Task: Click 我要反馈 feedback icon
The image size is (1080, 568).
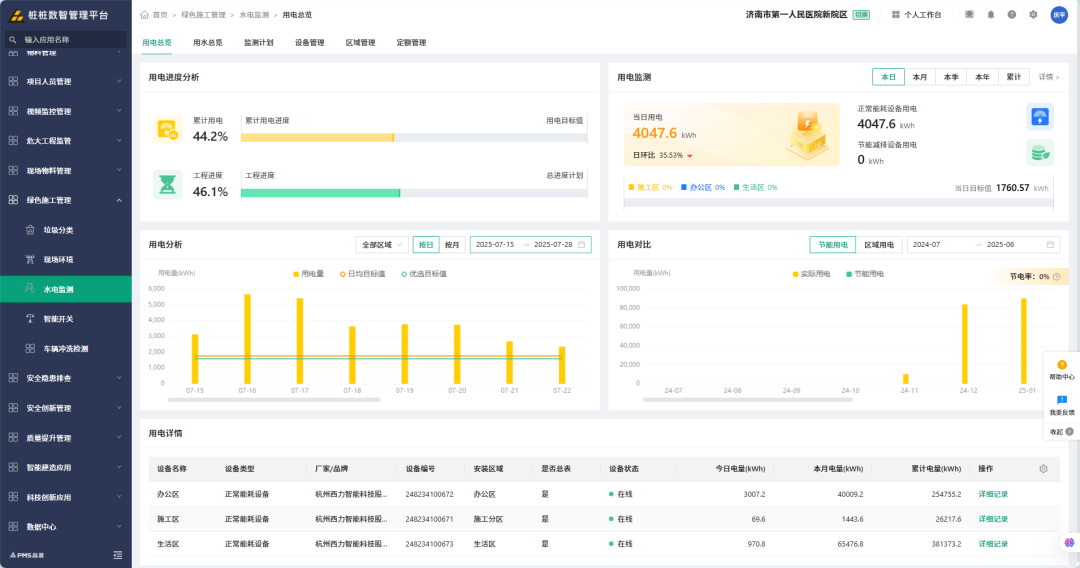Action: tap(1061, 400)
